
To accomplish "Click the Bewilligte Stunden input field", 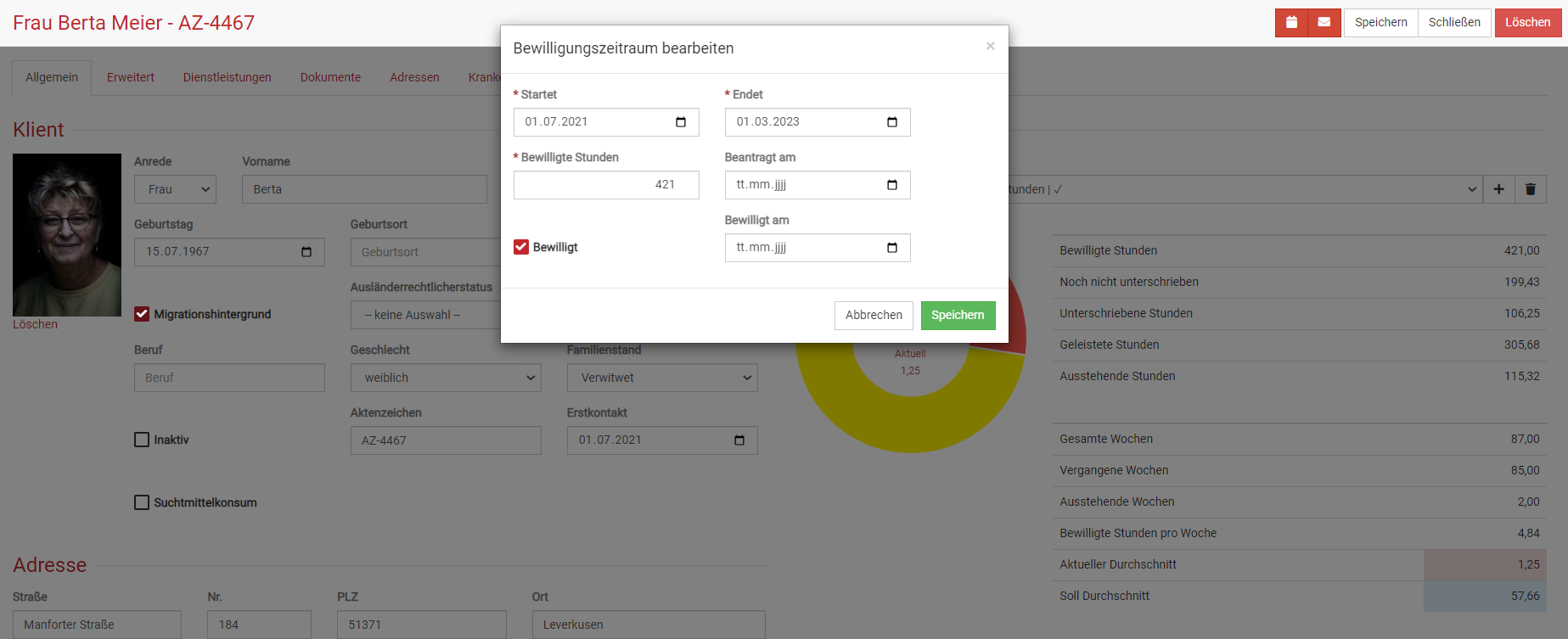I will point(605,185).
